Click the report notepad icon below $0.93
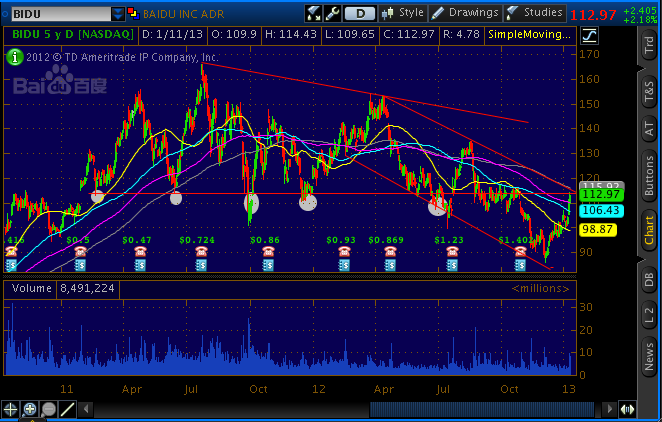 tap(344, 265)
